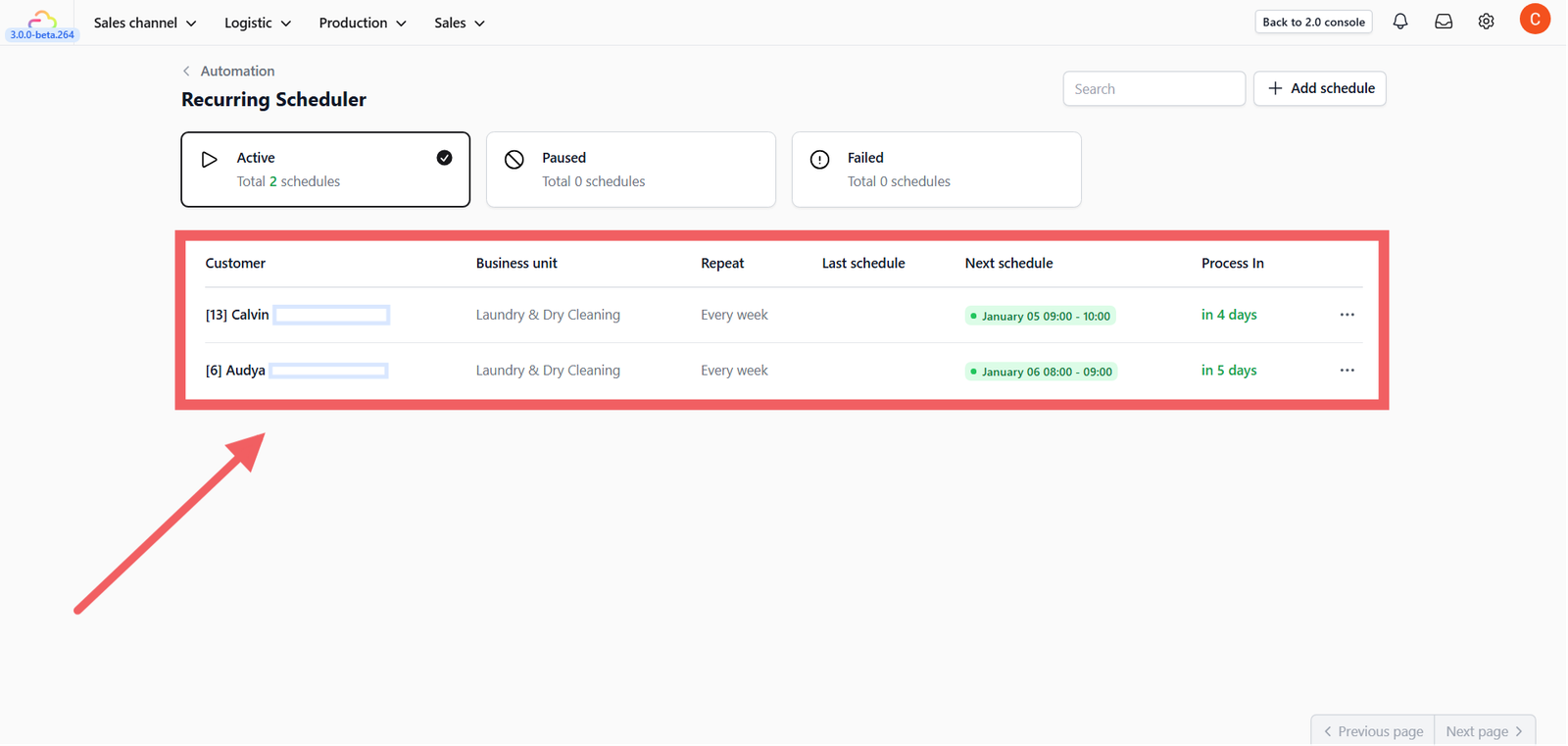Go back using the Automation arrow

(186, 72)
